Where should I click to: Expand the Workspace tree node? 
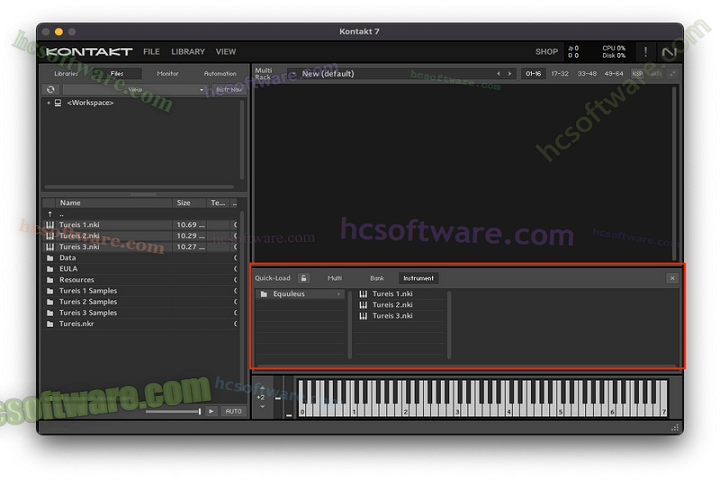pos(48,103)
